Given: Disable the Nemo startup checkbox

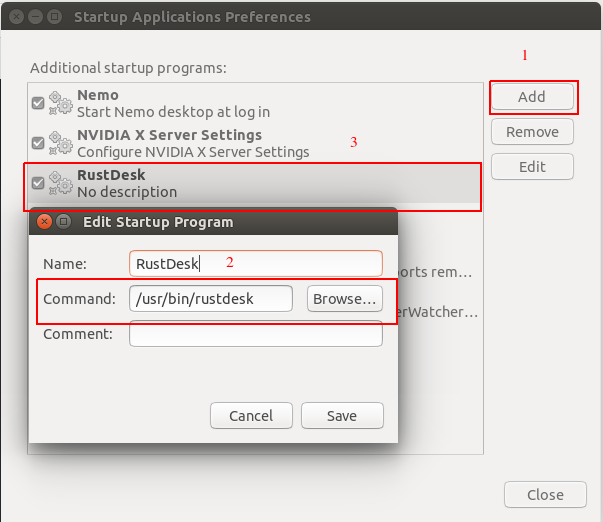Looking at the screenshot, I should [x=38, y=103].
